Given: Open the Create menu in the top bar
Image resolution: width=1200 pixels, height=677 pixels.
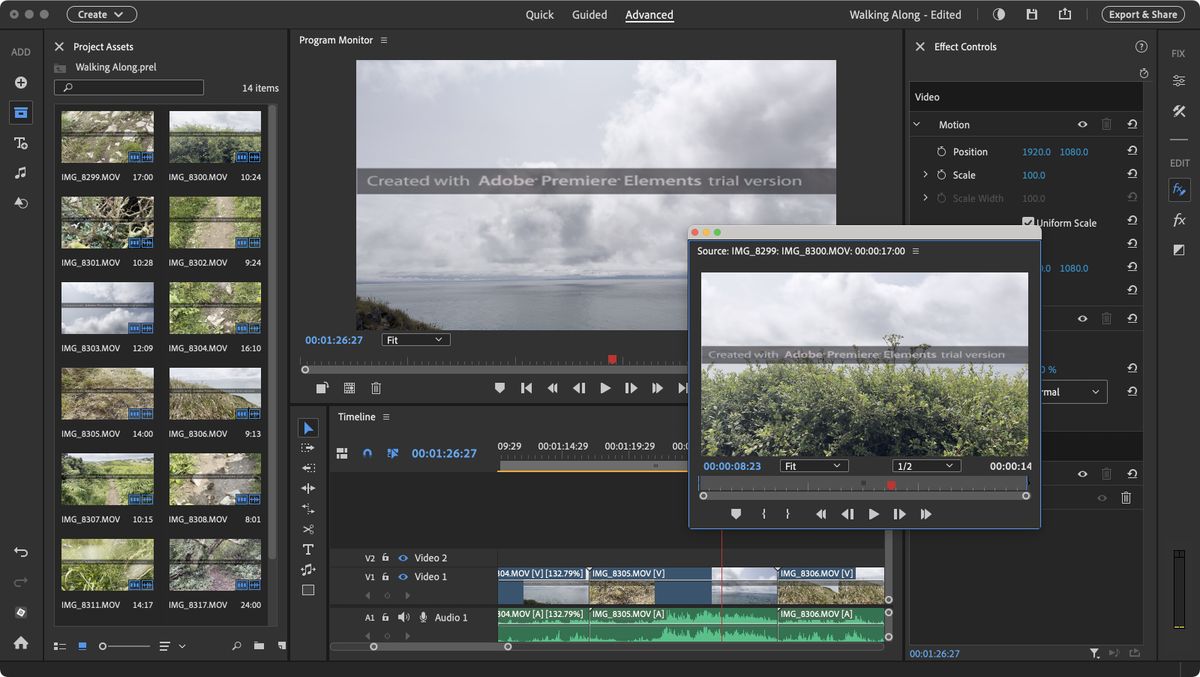Looking at the screenshot, I should coord(100,14).
